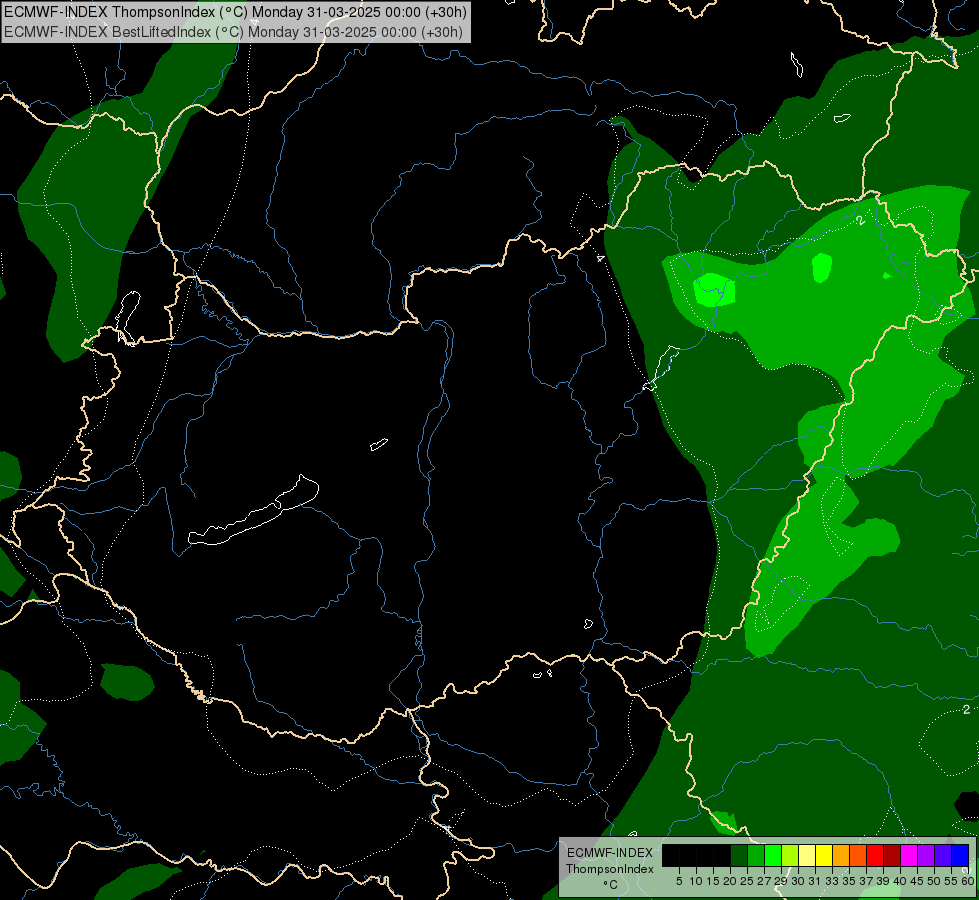979x900 pixels.
Task: Click the legend scale value 60
Action: [968, 881]
